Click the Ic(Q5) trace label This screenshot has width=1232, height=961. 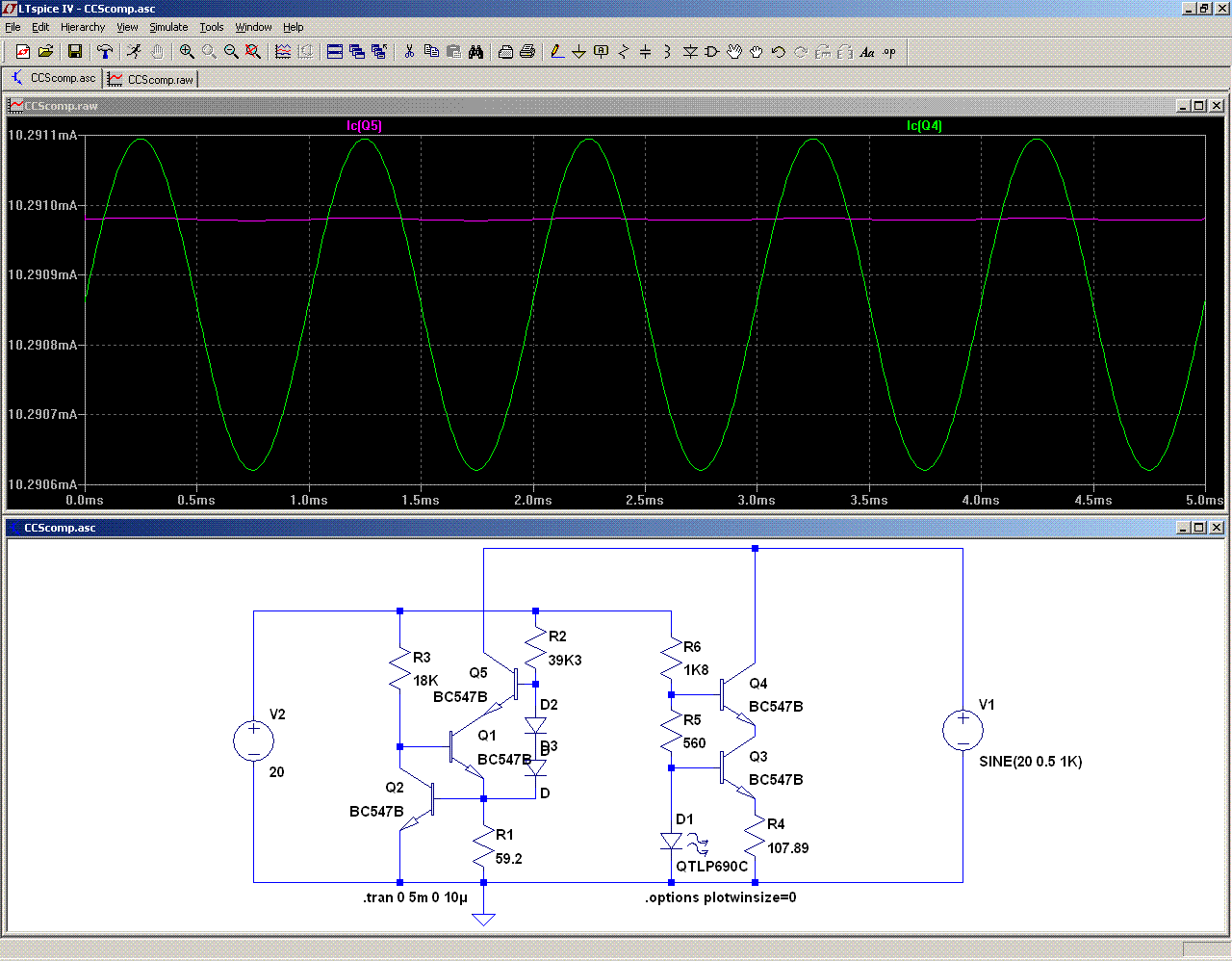pos(364,126)
